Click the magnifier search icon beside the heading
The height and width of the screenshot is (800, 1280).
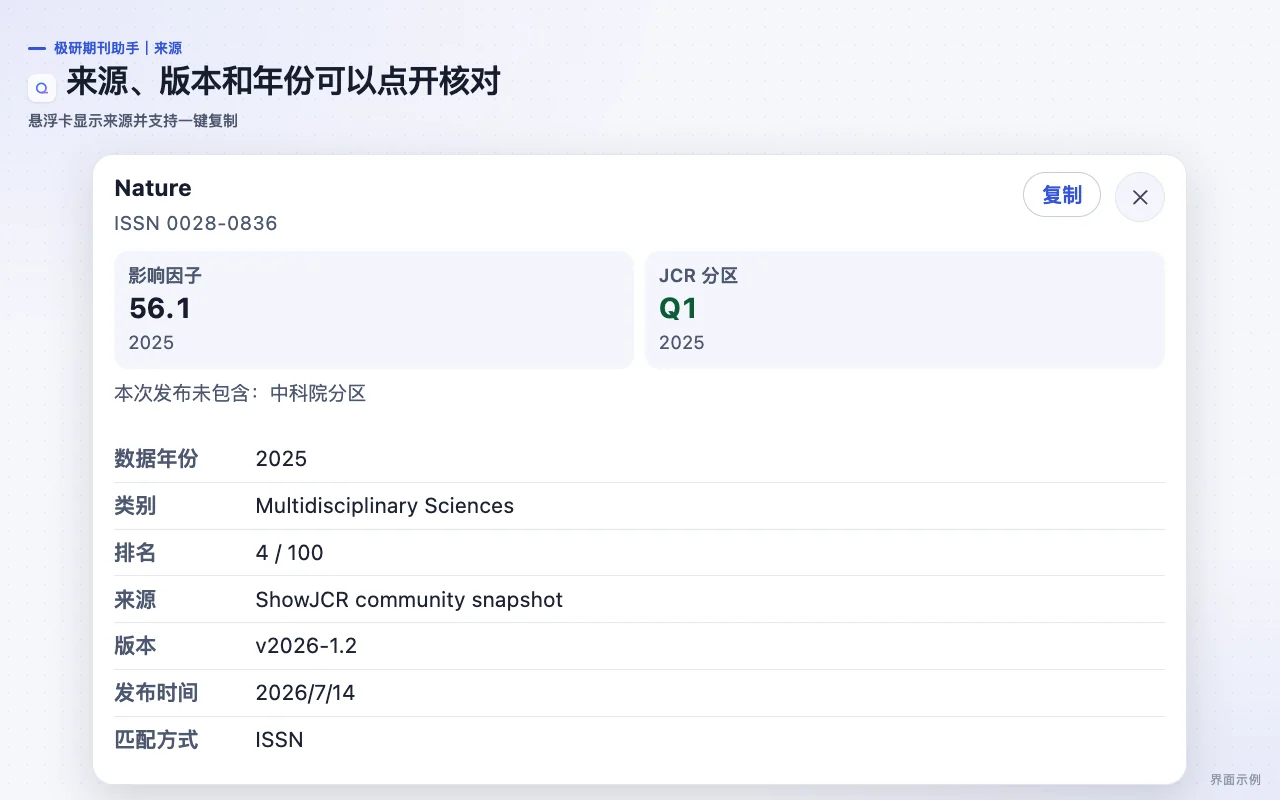[42, 88]
